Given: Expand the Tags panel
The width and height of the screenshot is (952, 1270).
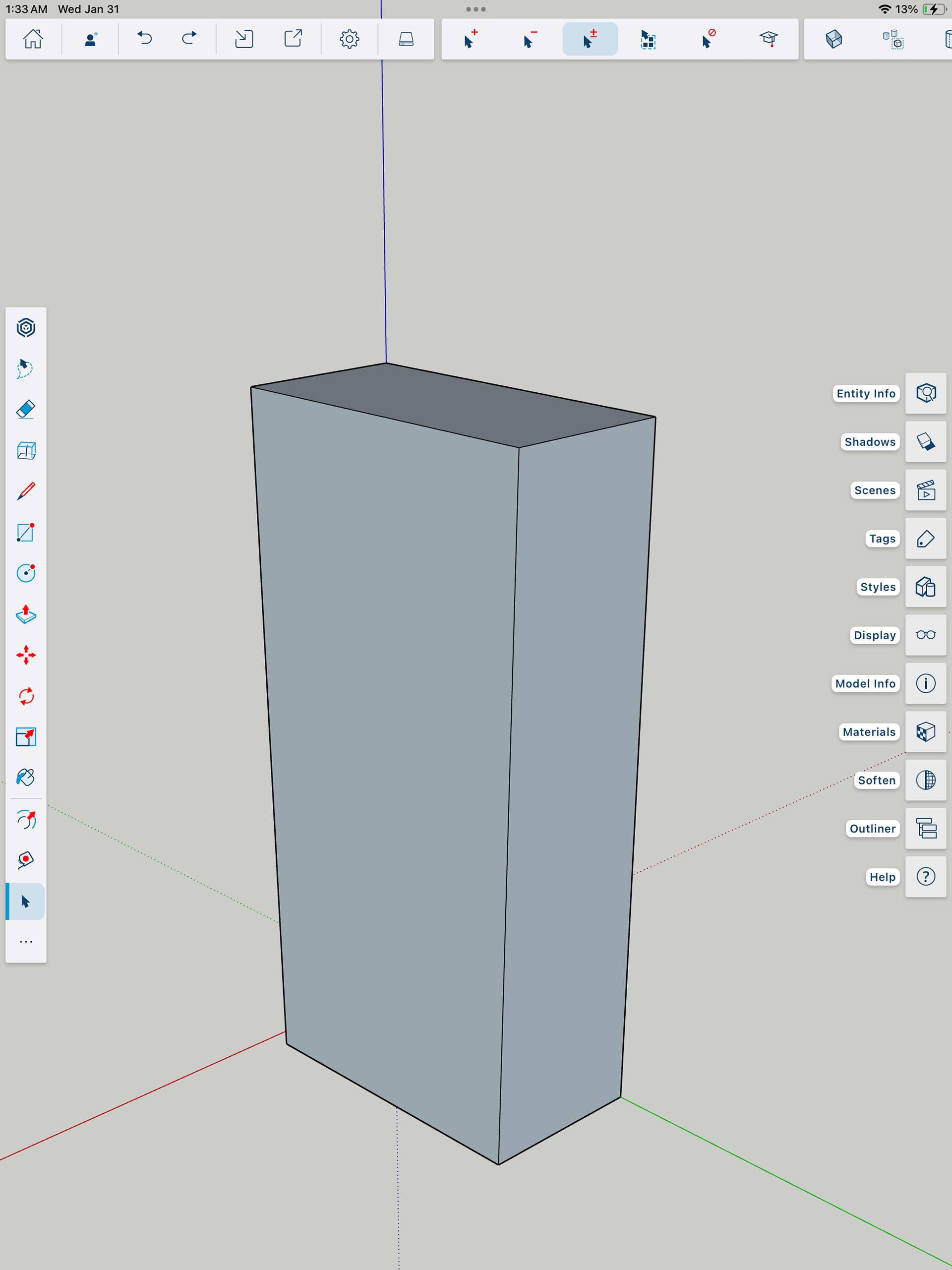Looking at the screenshot, I should pyautogui.click(x=926, y=539).
